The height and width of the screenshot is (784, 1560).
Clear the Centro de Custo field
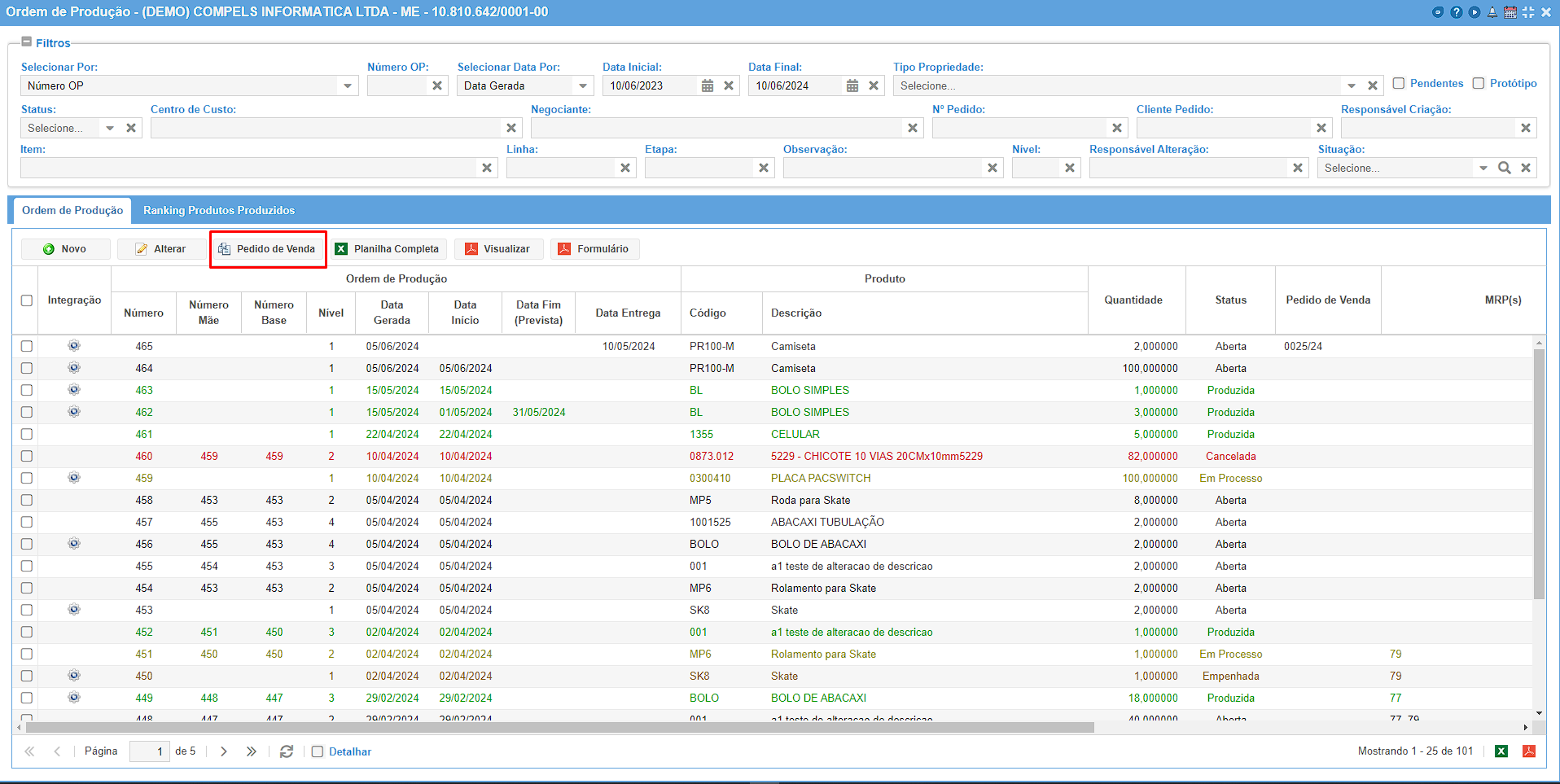click(x=511, y=128)
